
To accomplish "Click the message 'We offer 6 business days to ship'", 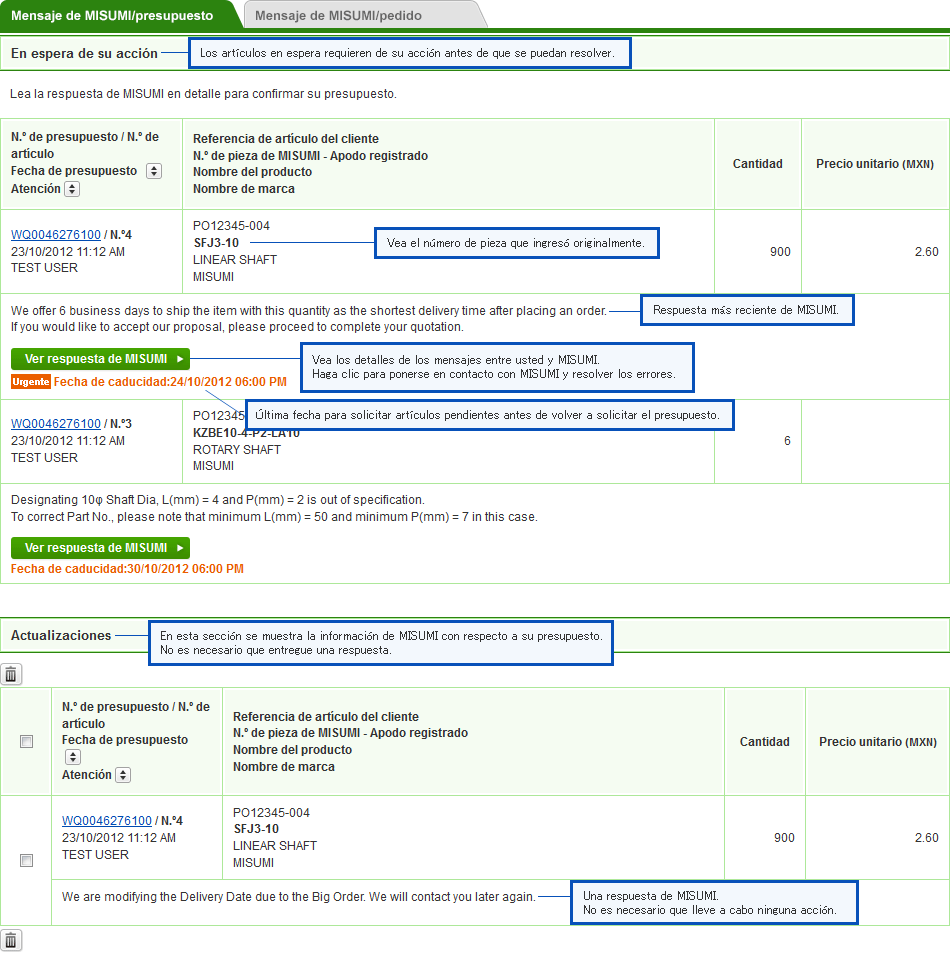I will click(x=309, y=310).
